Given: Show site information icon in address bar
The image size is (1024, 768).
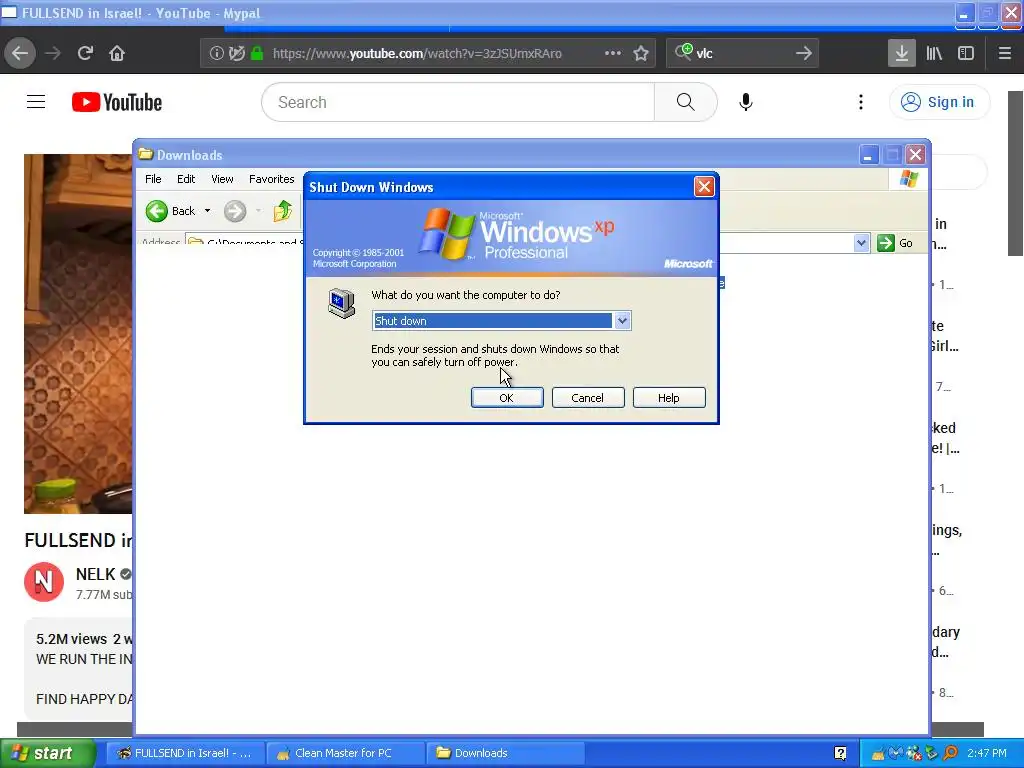Looking at the screenshot, I should pos(217,54).
